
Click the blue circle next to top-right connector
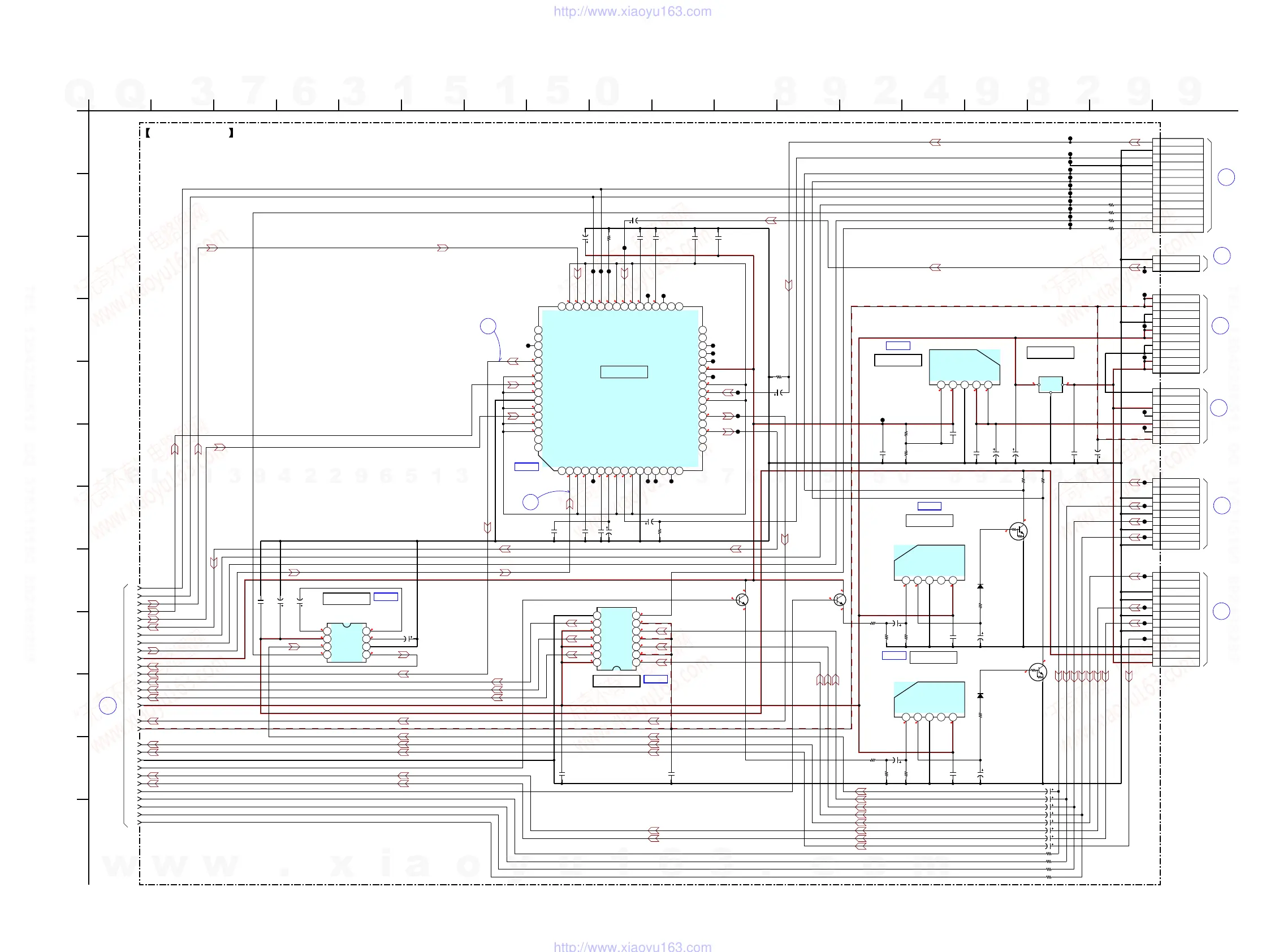[x=1226, y=178]
